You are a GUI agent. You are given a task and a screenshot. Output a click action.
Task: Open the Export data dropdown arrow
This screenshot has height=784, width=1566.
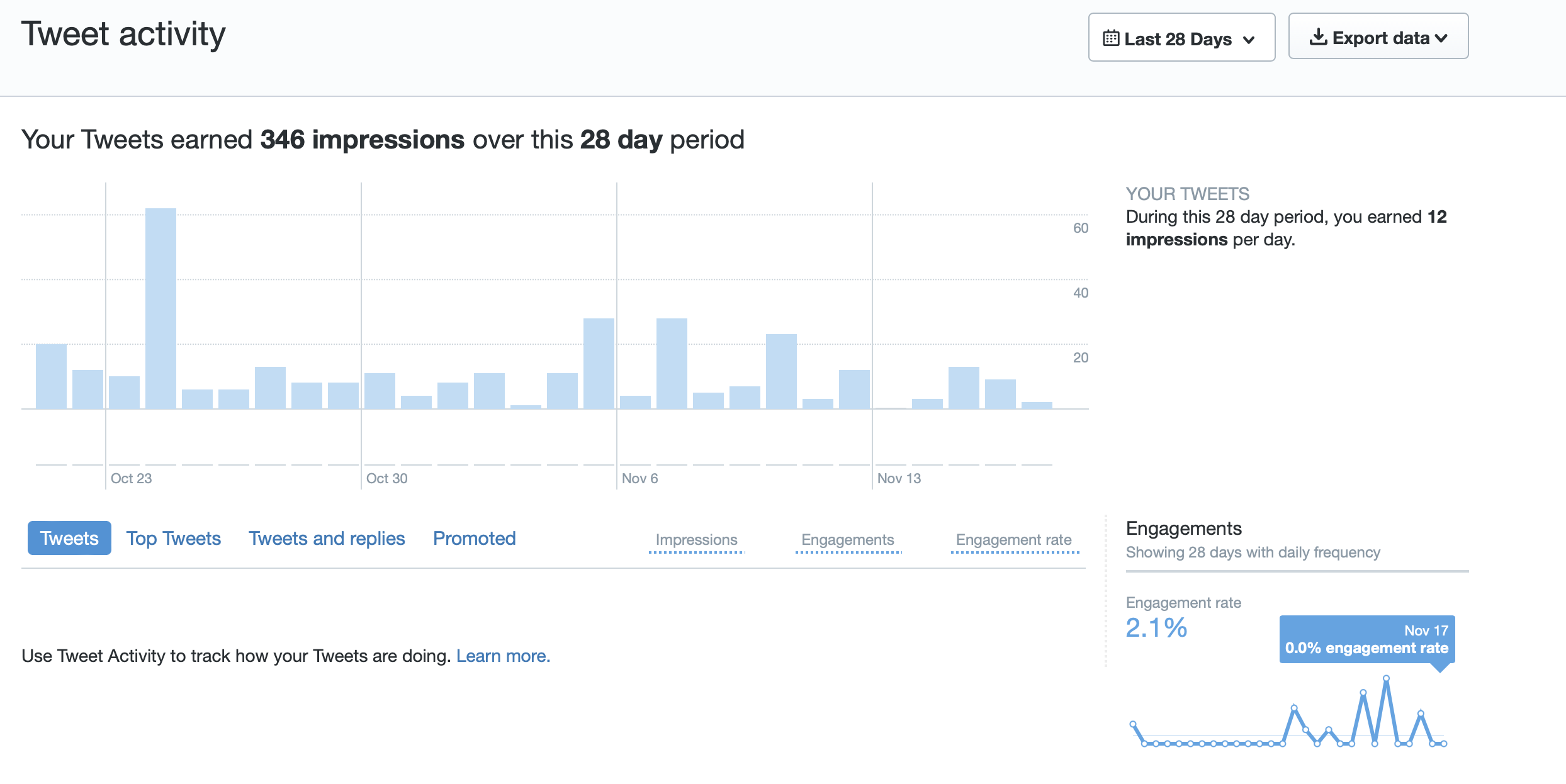tap(1441, 38)
